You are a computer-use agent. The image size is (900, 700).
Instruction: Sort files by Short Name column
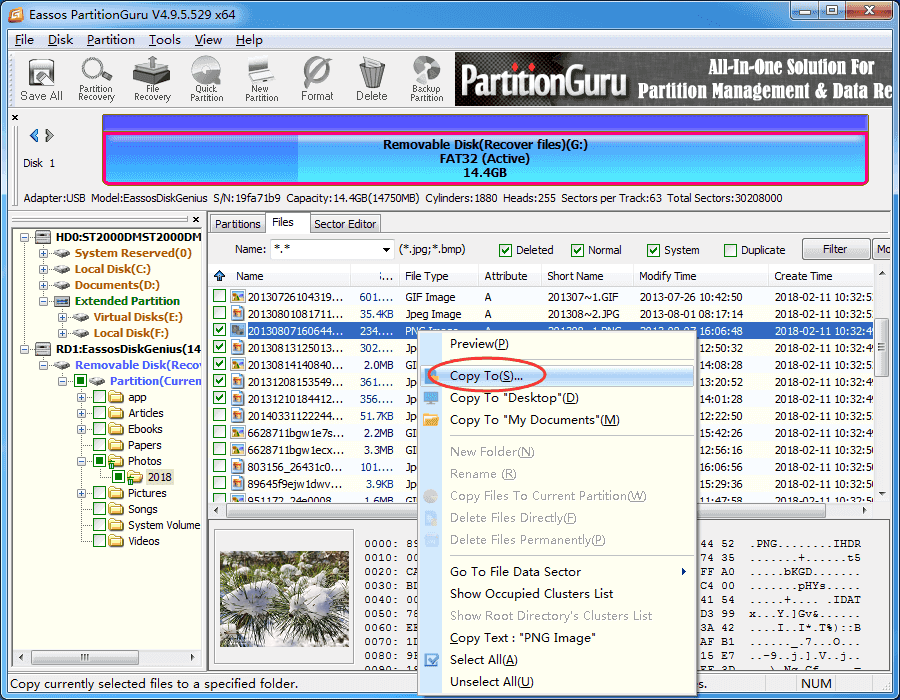click(587, 276)
